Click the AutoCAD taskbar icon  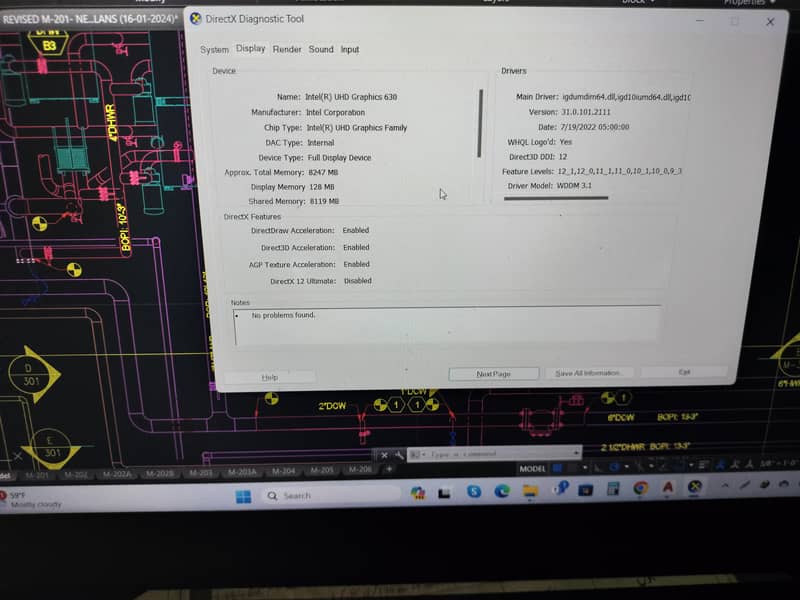coord(668,487)
